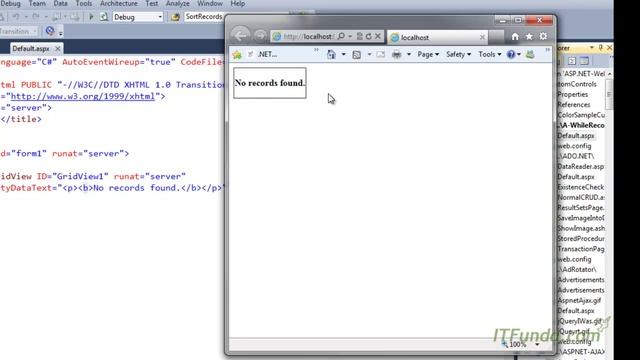This screenshot has height=360, width=640.
Task: Expand the Print dropdown arrow
Action: [x=409, y=54]
